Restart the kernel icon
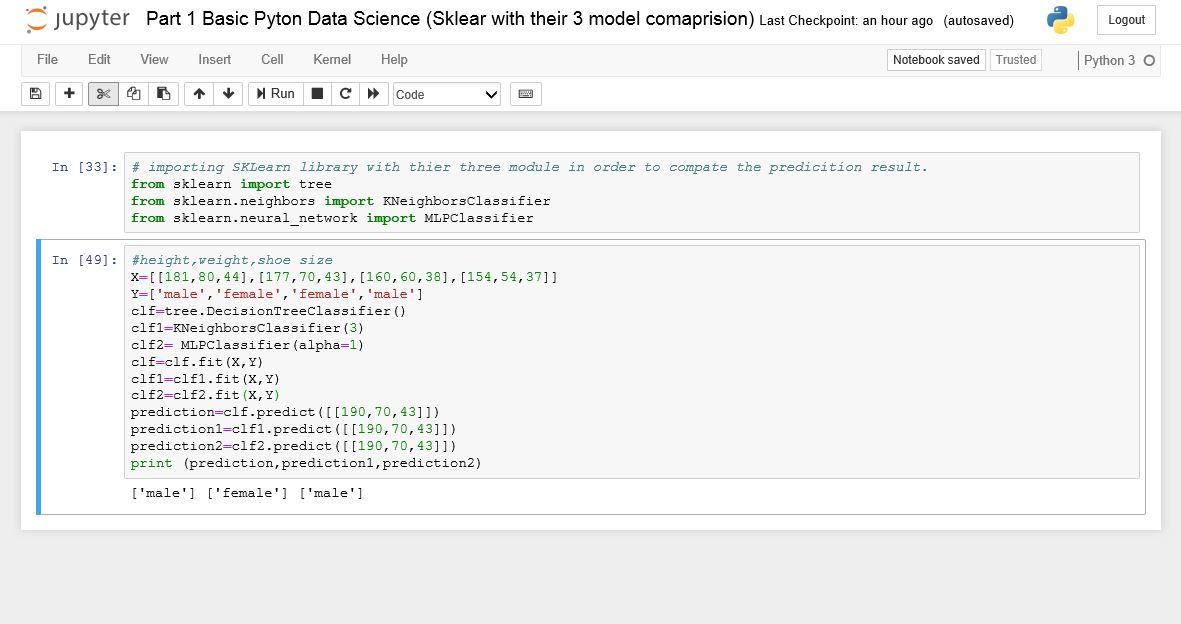The width and height of the screenshot is (1181, 624). pyautogui.click(x=346, y=94)
